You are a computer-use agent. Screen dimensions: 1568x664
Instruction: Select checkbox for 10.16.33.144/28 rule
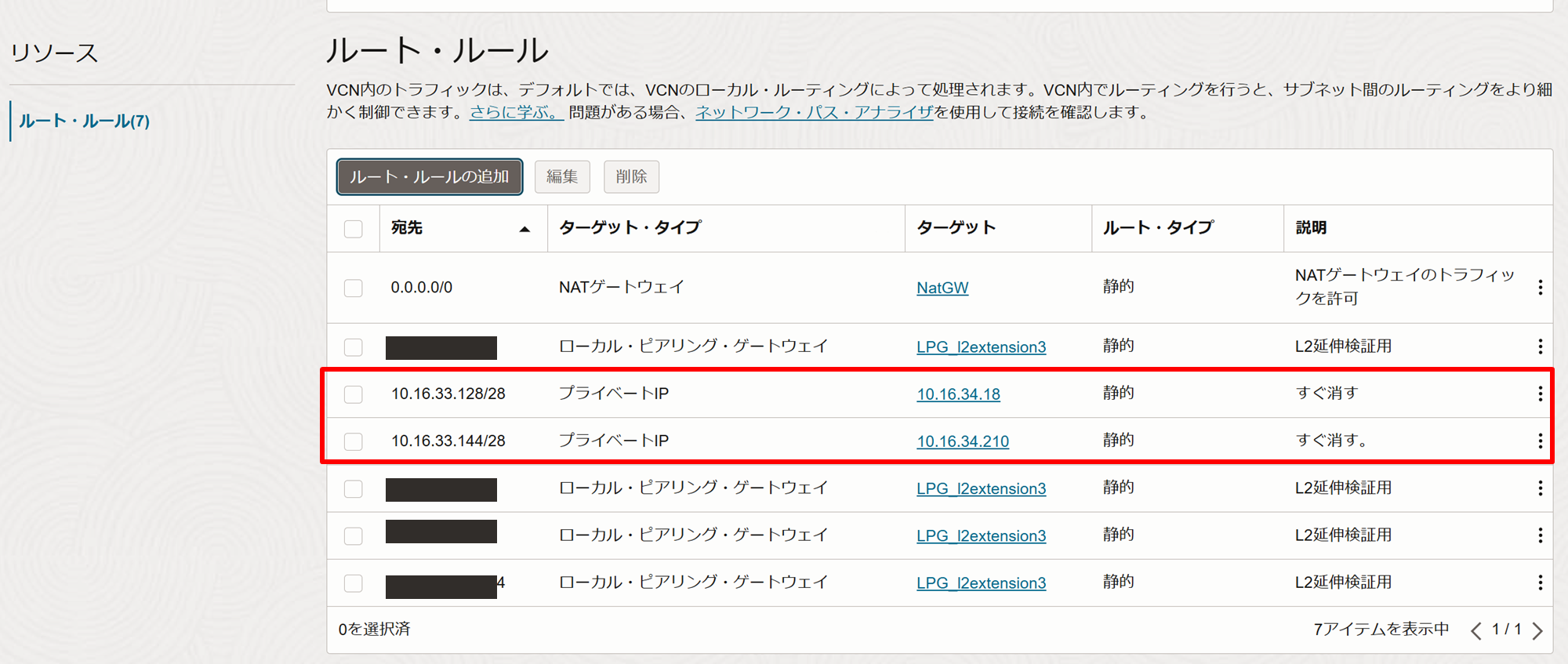pyautogui.click(x=354, y=441)
